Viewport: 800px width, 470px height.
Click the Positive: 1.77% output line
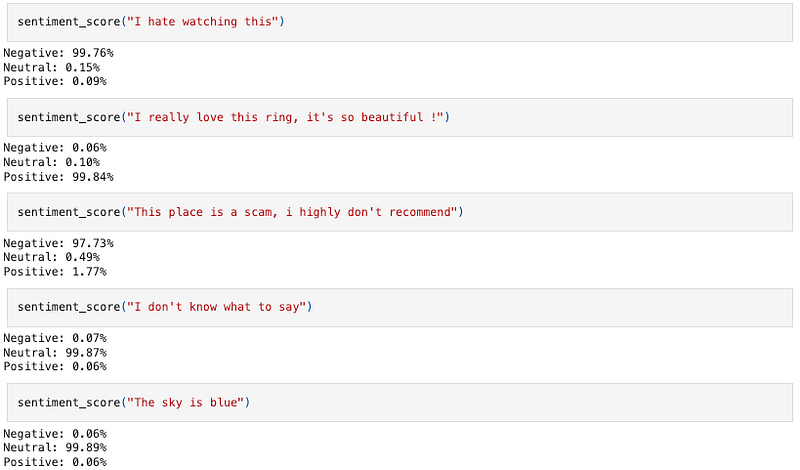[x=55, y=271]
